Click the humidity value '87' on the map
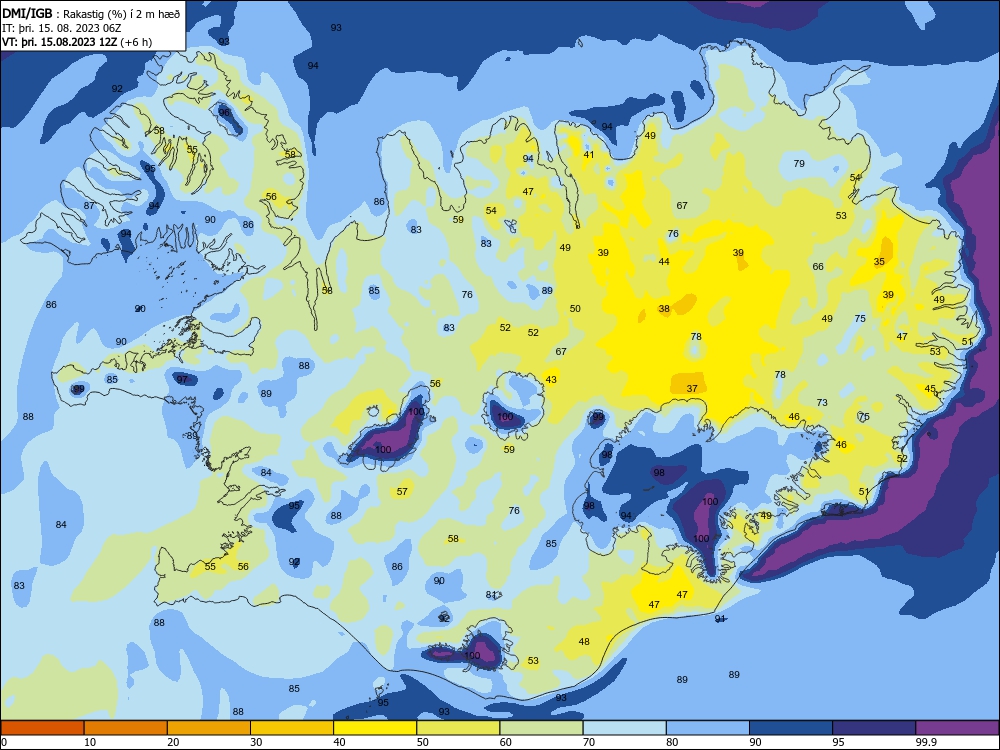The height and width of the screenshot is (750, 1000). pos(89,205)
